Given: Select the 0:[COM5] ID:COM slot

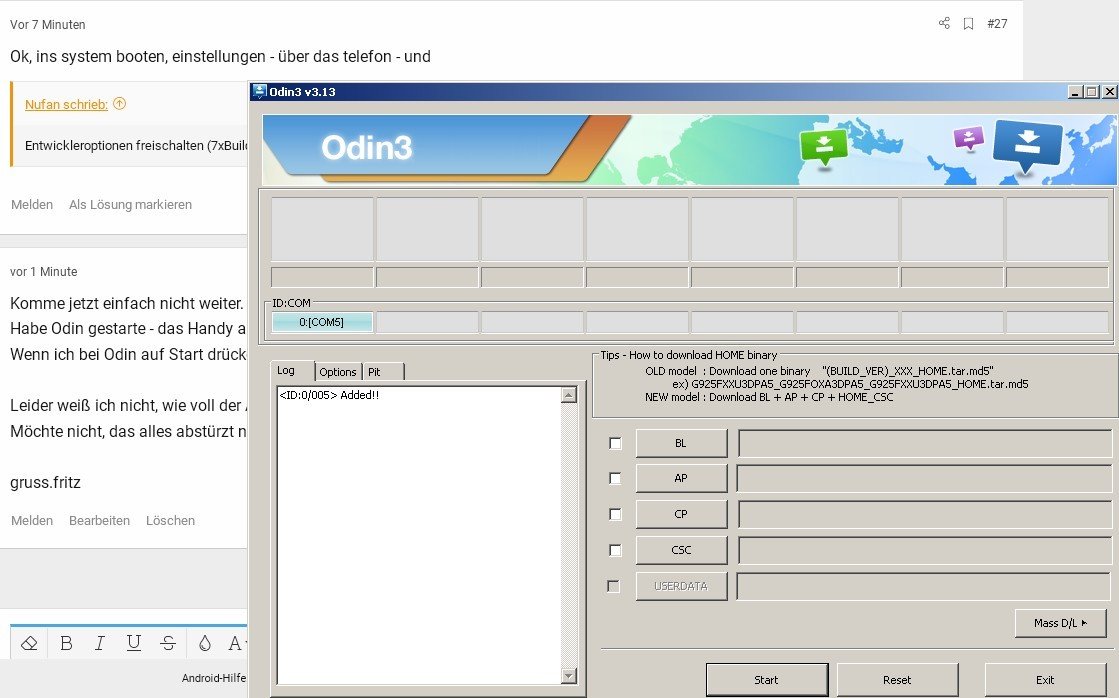Looking at the screenshot, I should point(322,323).
